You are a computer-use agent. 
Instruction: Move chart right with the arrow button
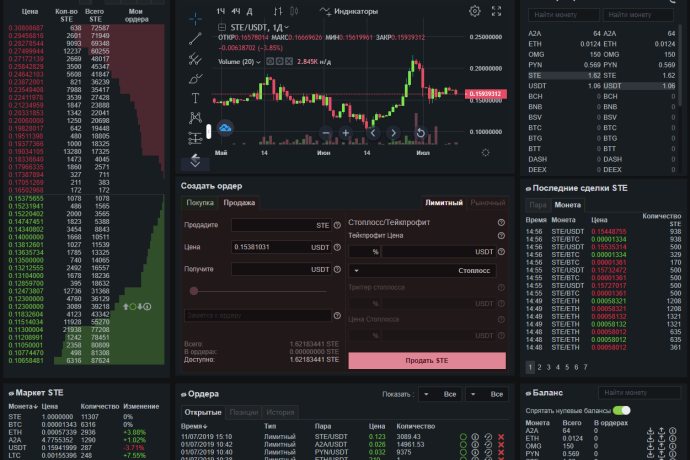pyautogui.click(x=393, y=132)
